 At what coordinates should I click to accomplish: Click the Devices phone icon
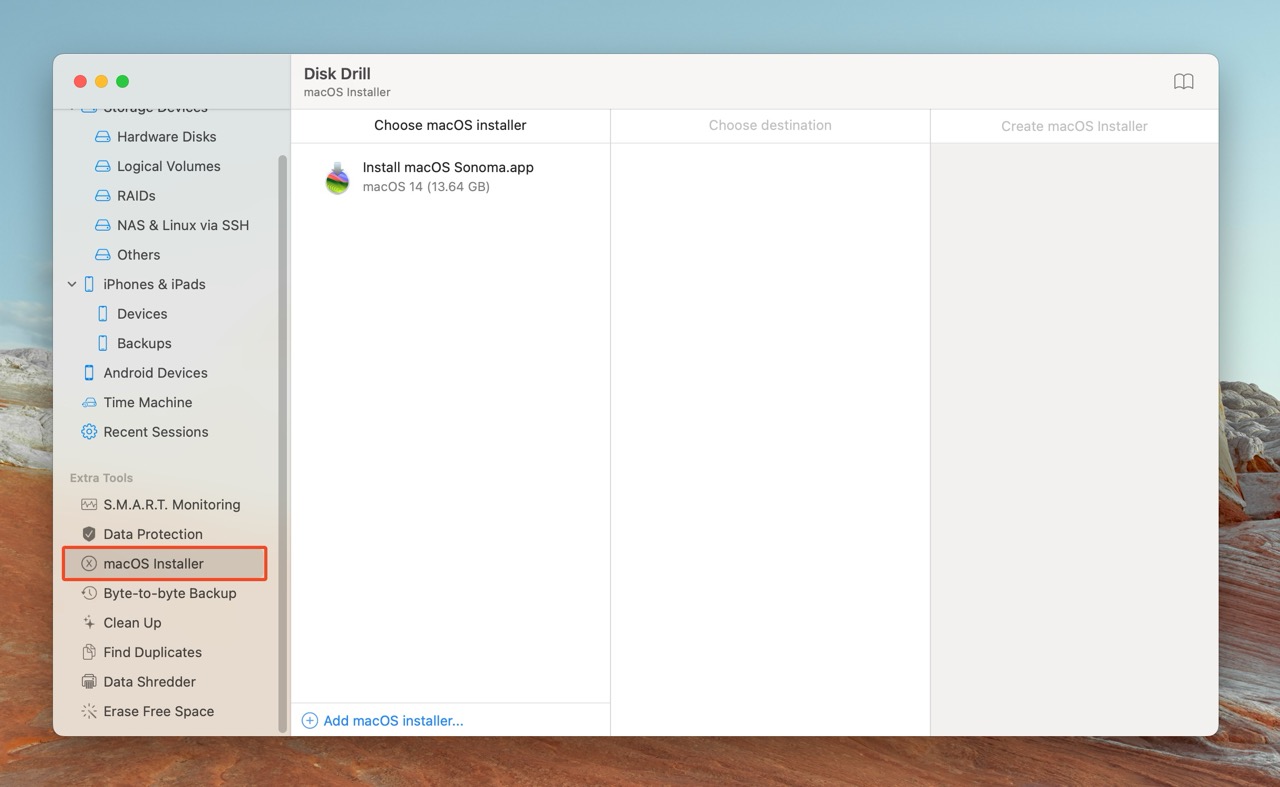[102, 314]
